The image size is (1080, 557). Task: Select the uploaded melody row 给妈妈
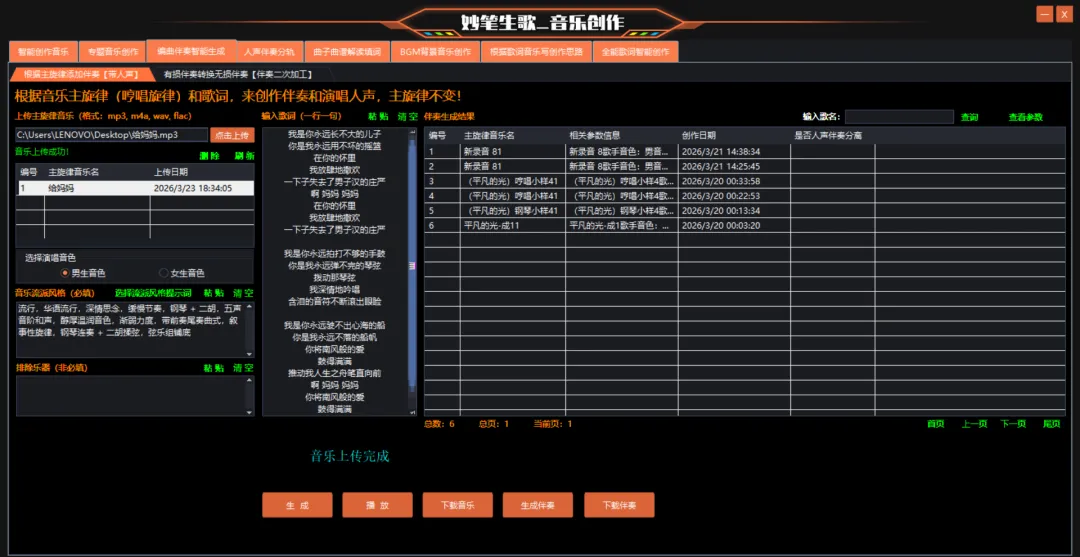tap(135, 187)
